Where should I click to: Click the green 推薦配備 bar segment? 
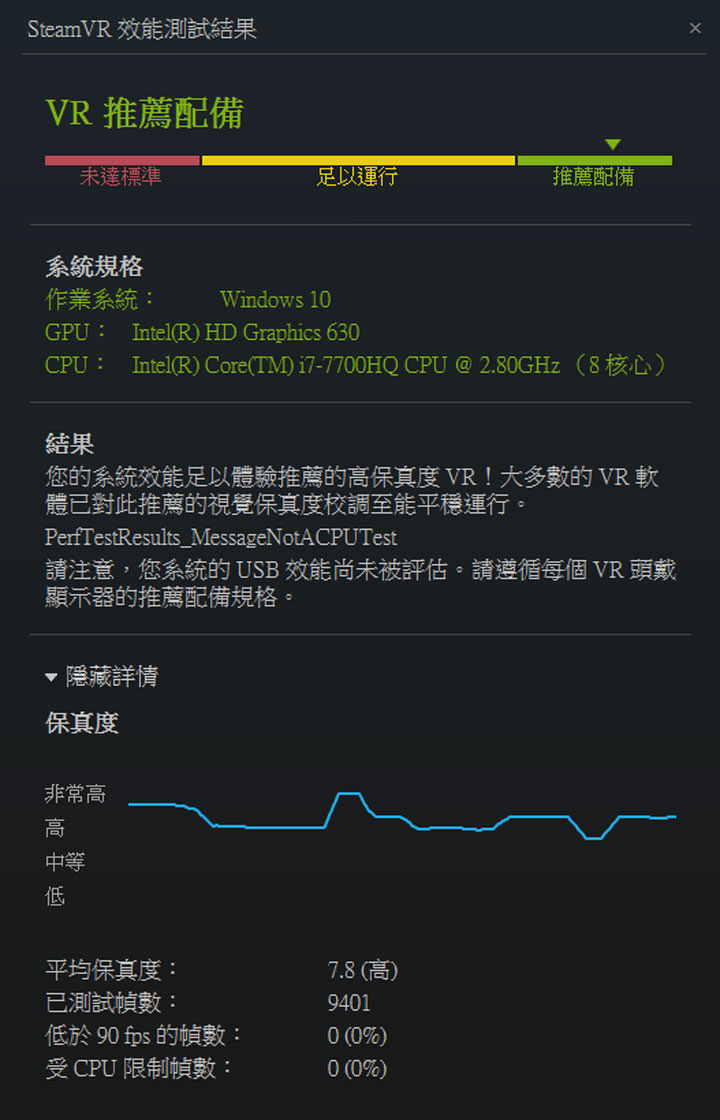[x=594, y=161]
